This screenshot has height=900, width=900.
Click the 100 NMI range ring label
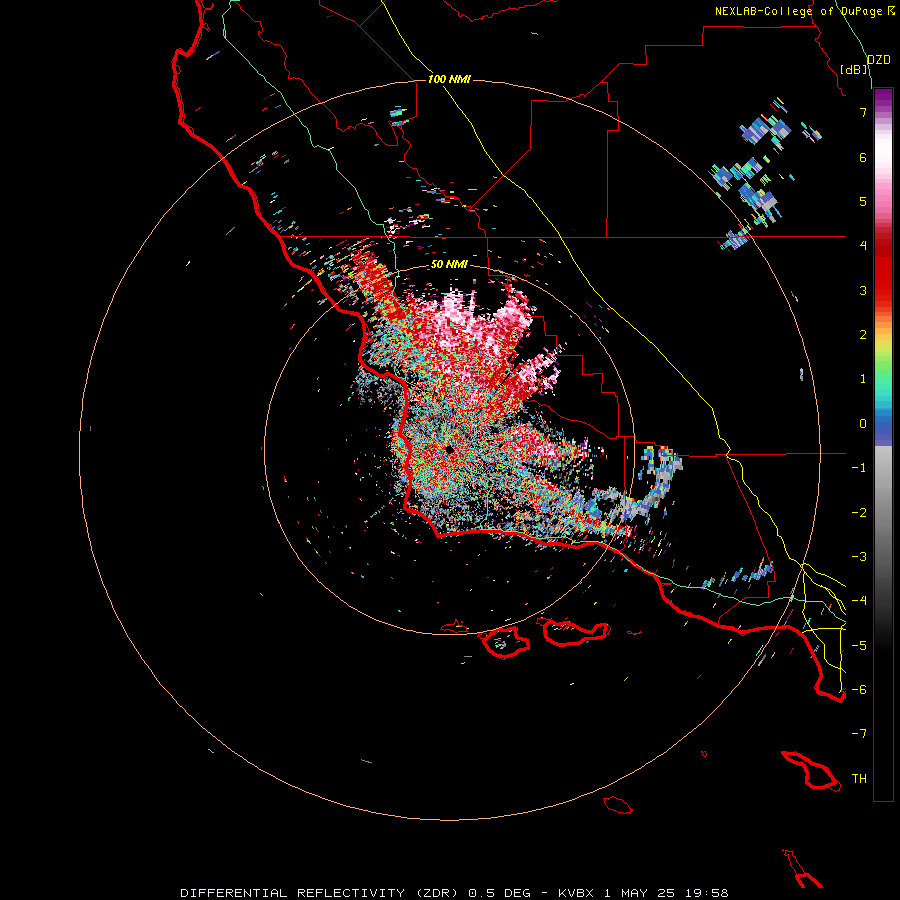point(449,79)
